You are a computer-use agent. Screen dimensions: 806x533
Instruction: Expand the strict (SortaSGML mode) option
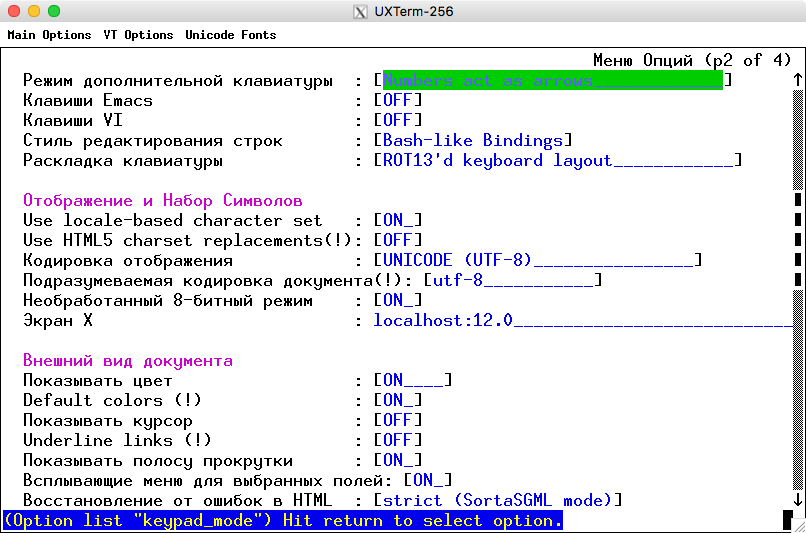pyautogui.click(x=498, y=500)
